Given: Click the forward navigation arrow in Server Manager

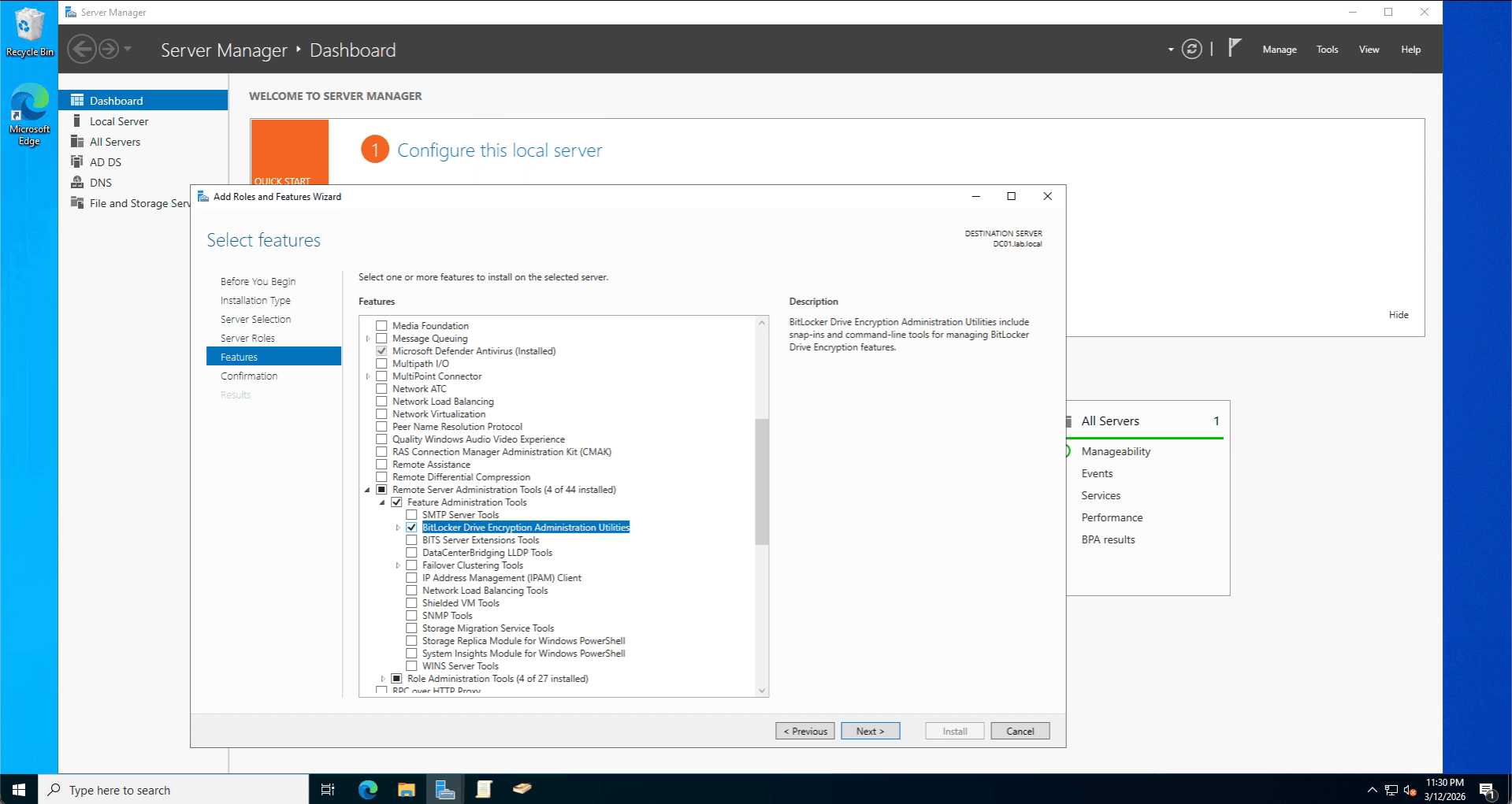Looking at the screenshot, I should [x=109, y=50].
